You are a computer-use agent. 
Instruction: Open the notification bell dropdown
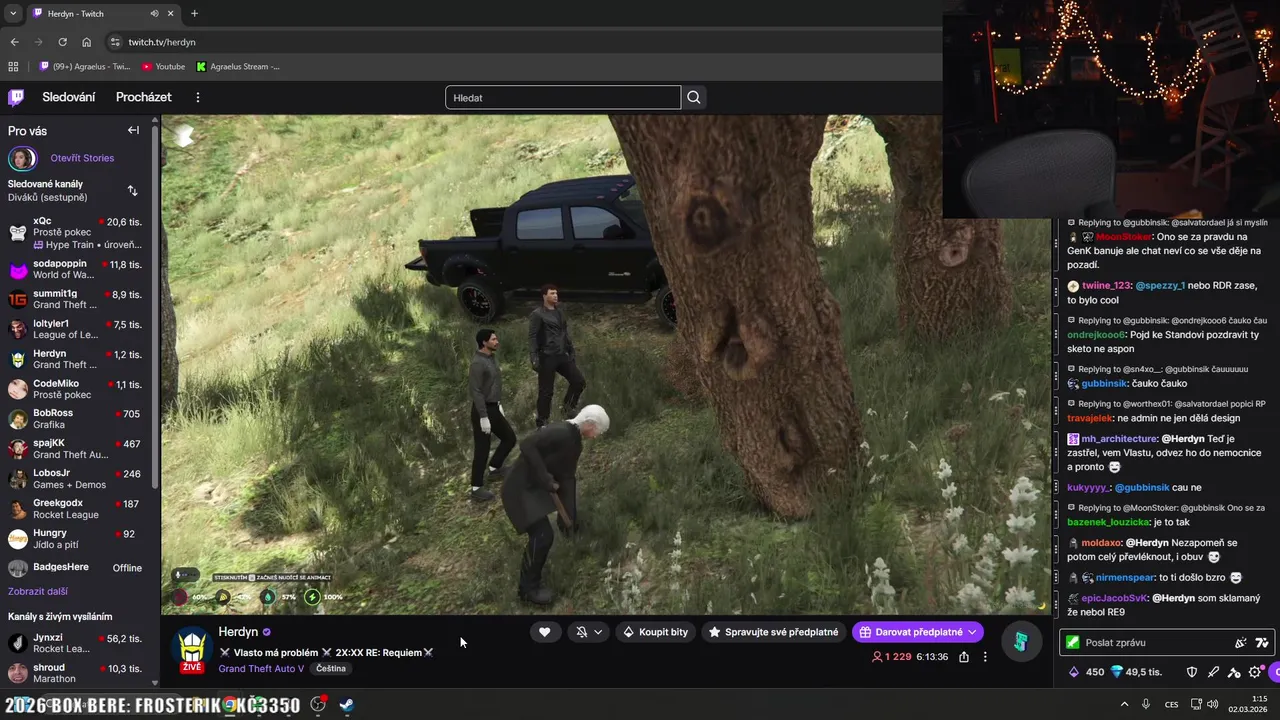(x=588, y=632)
